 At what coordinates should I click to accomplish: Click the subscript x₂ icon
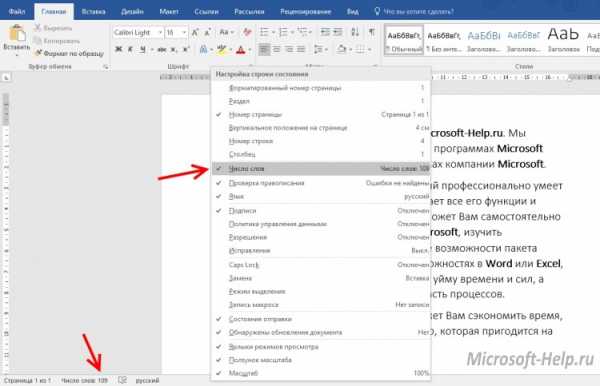click(x=174, y=49)
